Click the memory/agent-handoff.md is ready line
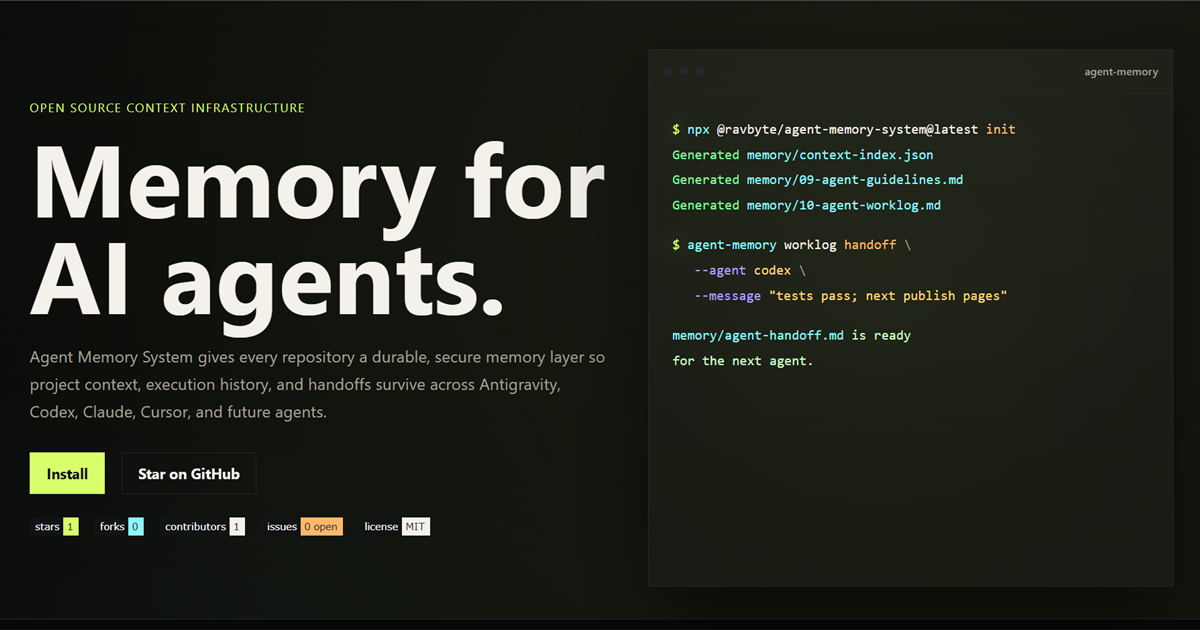Screen dimensions: 1200x630 coord(792,335)
